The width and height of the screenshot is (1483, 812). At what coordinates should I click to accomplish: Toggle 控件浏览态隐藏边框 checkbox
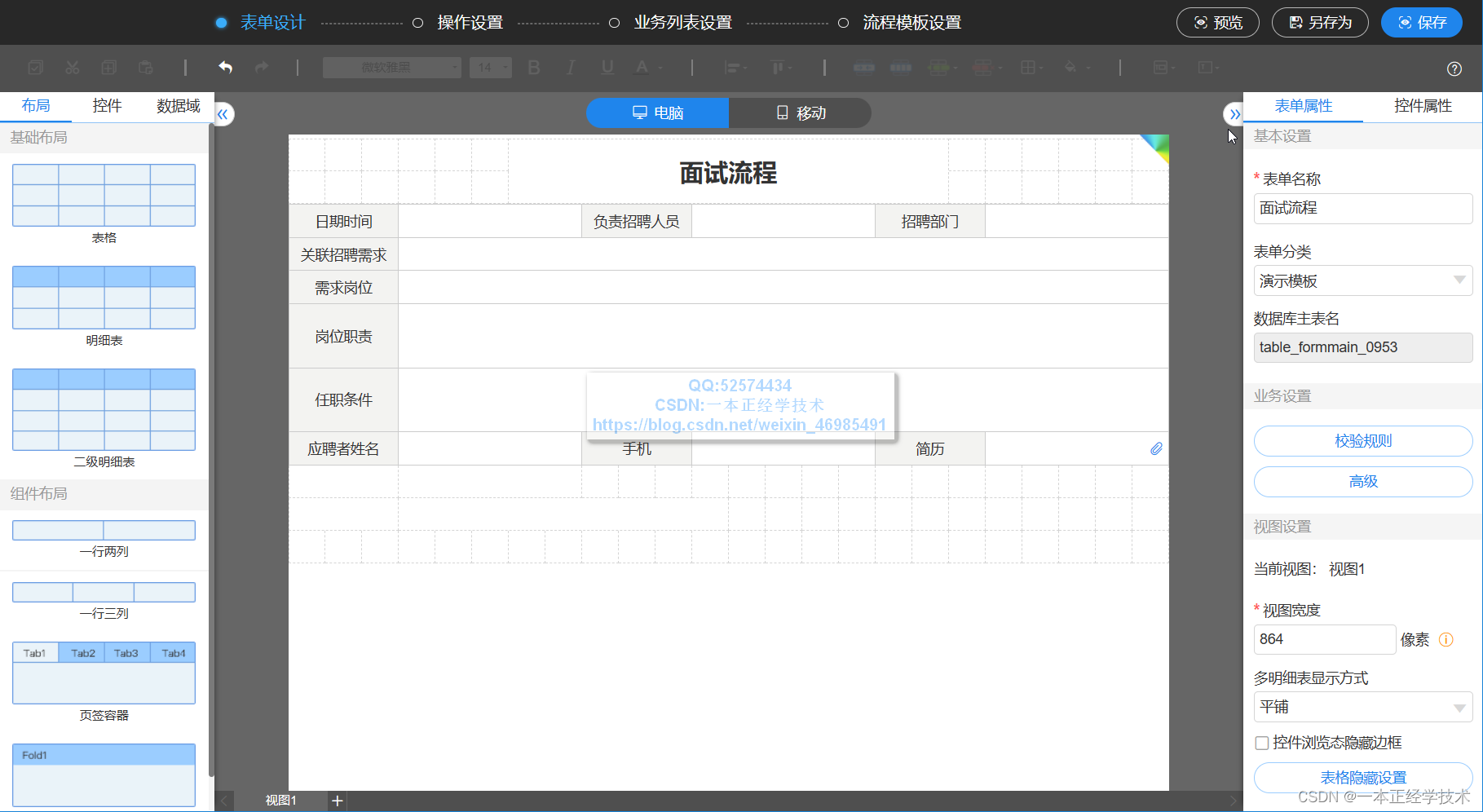point(1262,743)
